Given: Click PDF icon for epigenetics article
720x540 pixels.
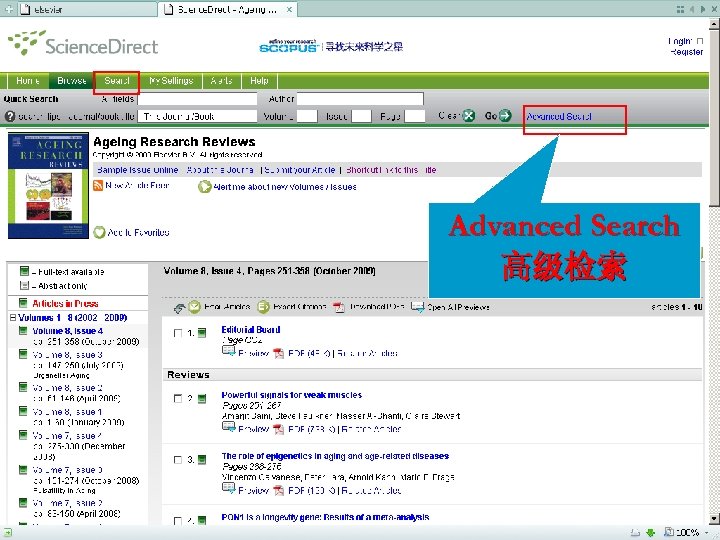Looking at the screenshot, I should pyautogui.click(x=278, y=490).
